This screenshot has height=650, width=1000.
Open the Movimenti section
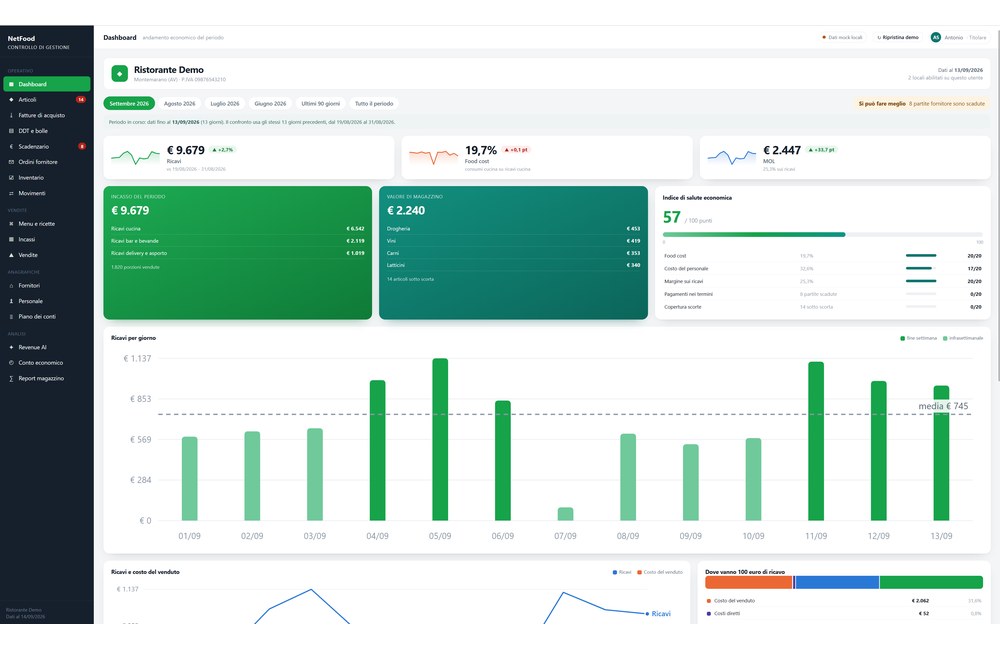(47, 193)
